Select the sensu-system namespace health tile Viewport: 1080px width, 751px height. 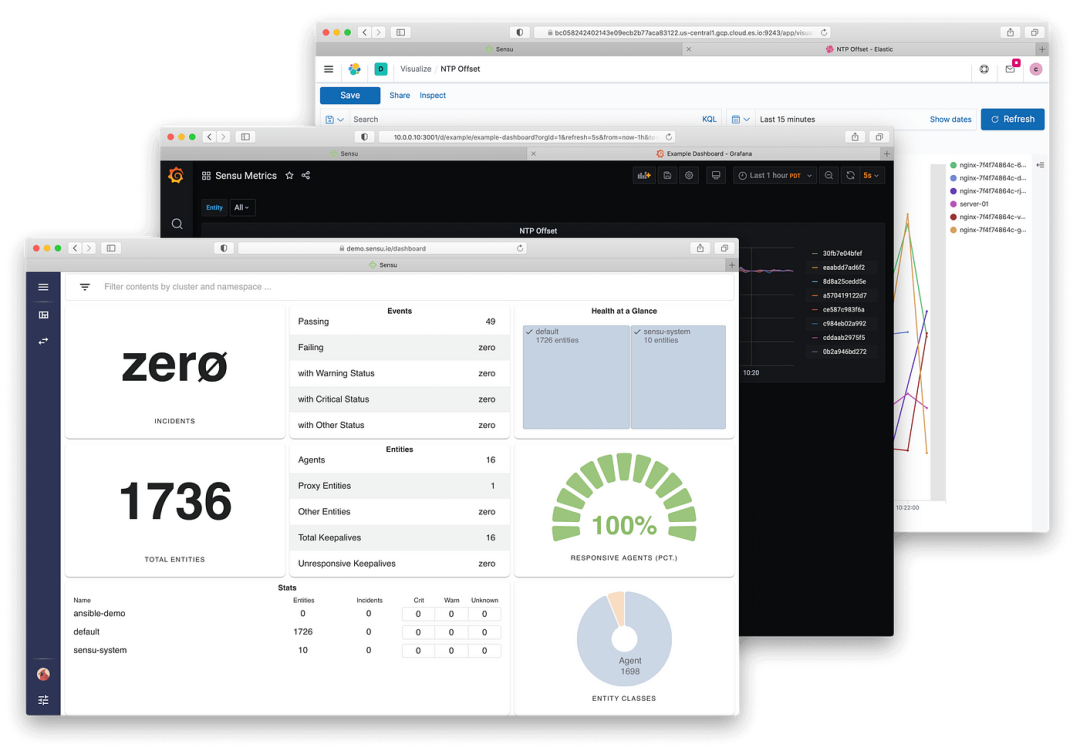point(678,377)
